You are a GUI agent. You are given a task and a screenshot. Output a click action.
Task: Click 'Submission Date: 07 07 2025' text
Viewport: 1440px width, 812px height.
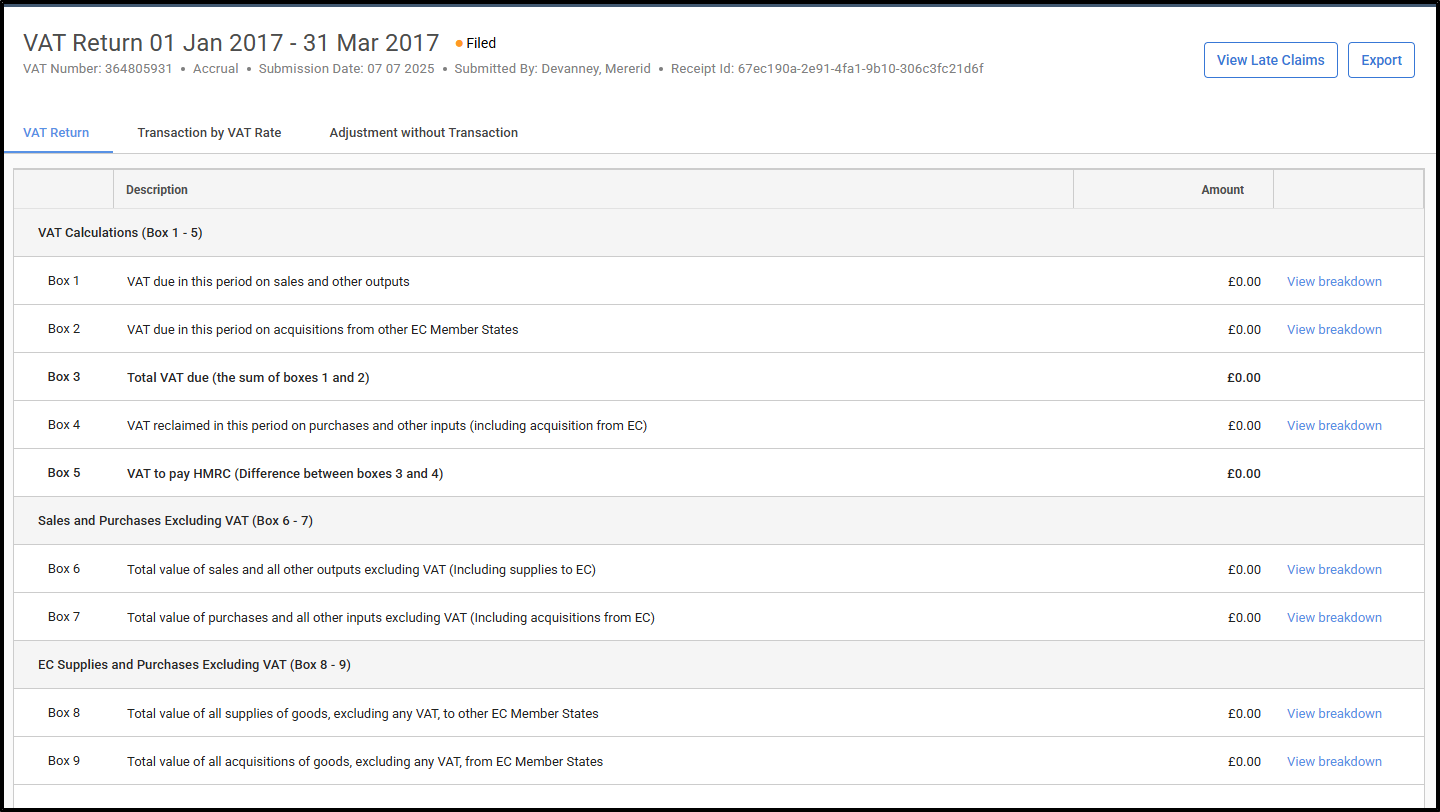[346, 69]
